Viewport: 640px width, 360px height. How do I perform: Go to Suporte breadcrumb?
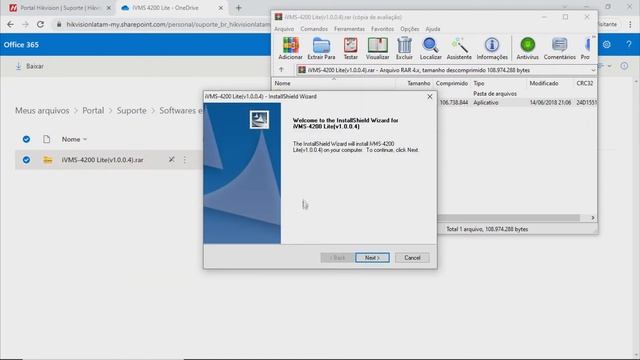pyautogui.click(x=131, y=111)
